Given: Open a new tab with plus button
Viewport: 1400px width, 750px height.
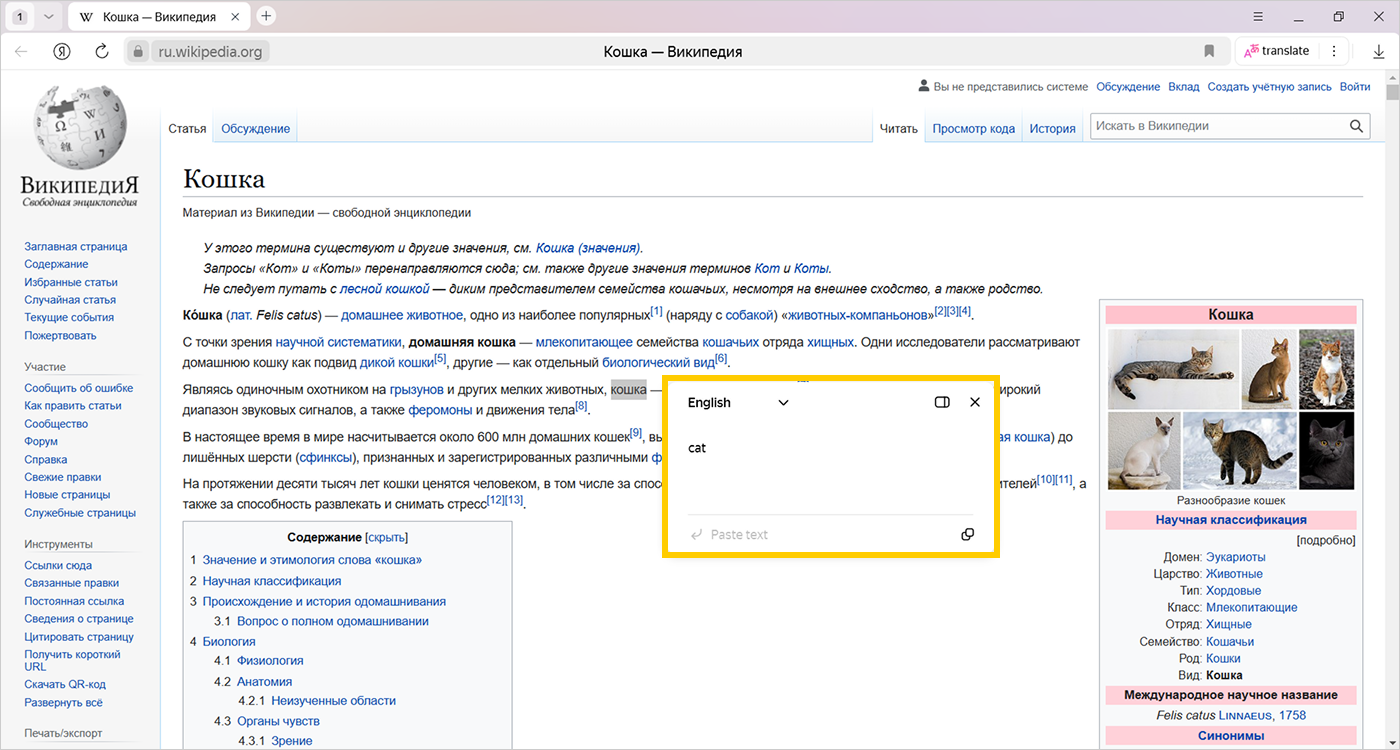Looking at the screenshot, I should click(266, 16).
